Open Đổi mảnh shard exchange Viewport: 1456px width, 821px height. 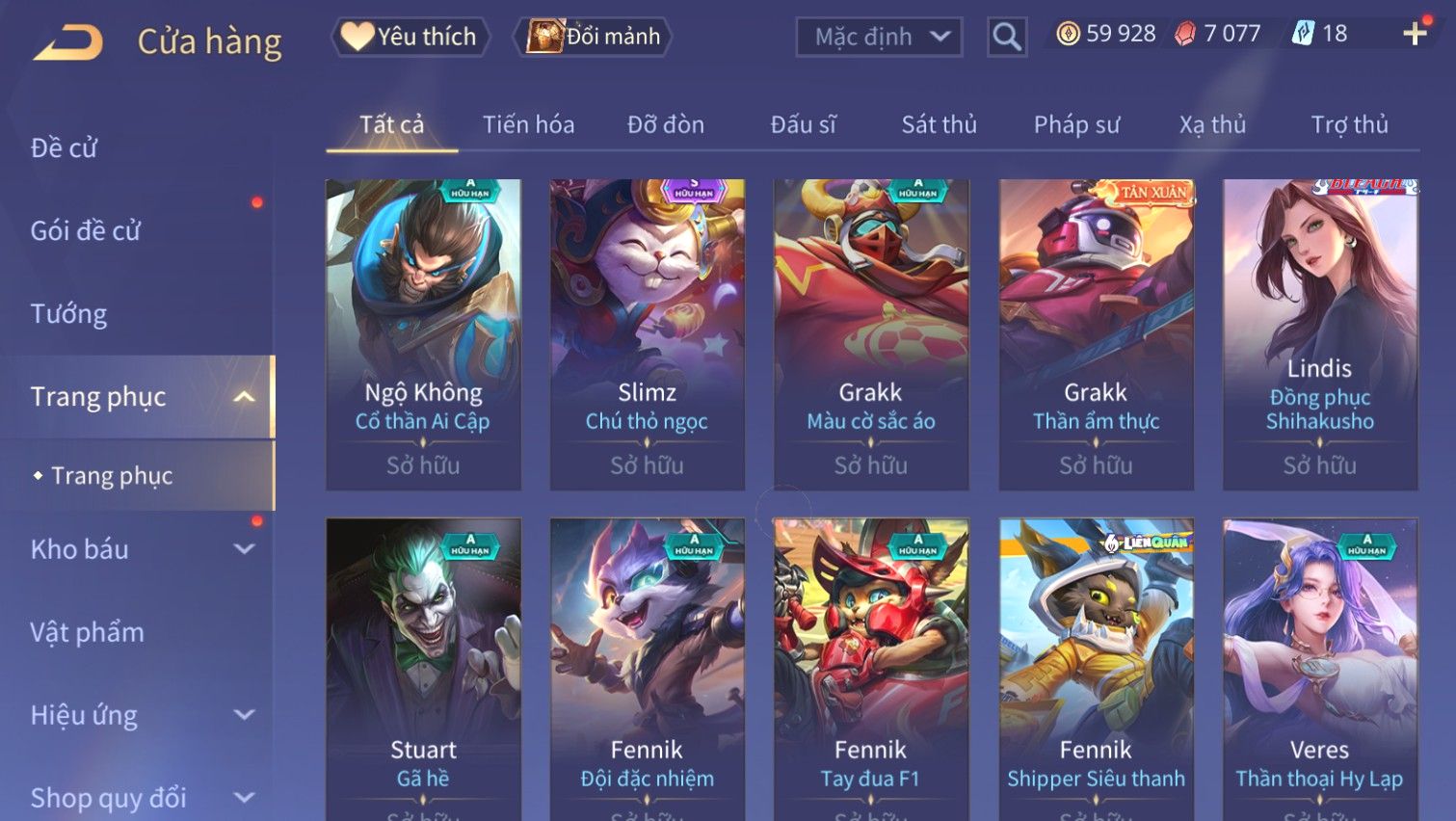[x=595, y=37]
